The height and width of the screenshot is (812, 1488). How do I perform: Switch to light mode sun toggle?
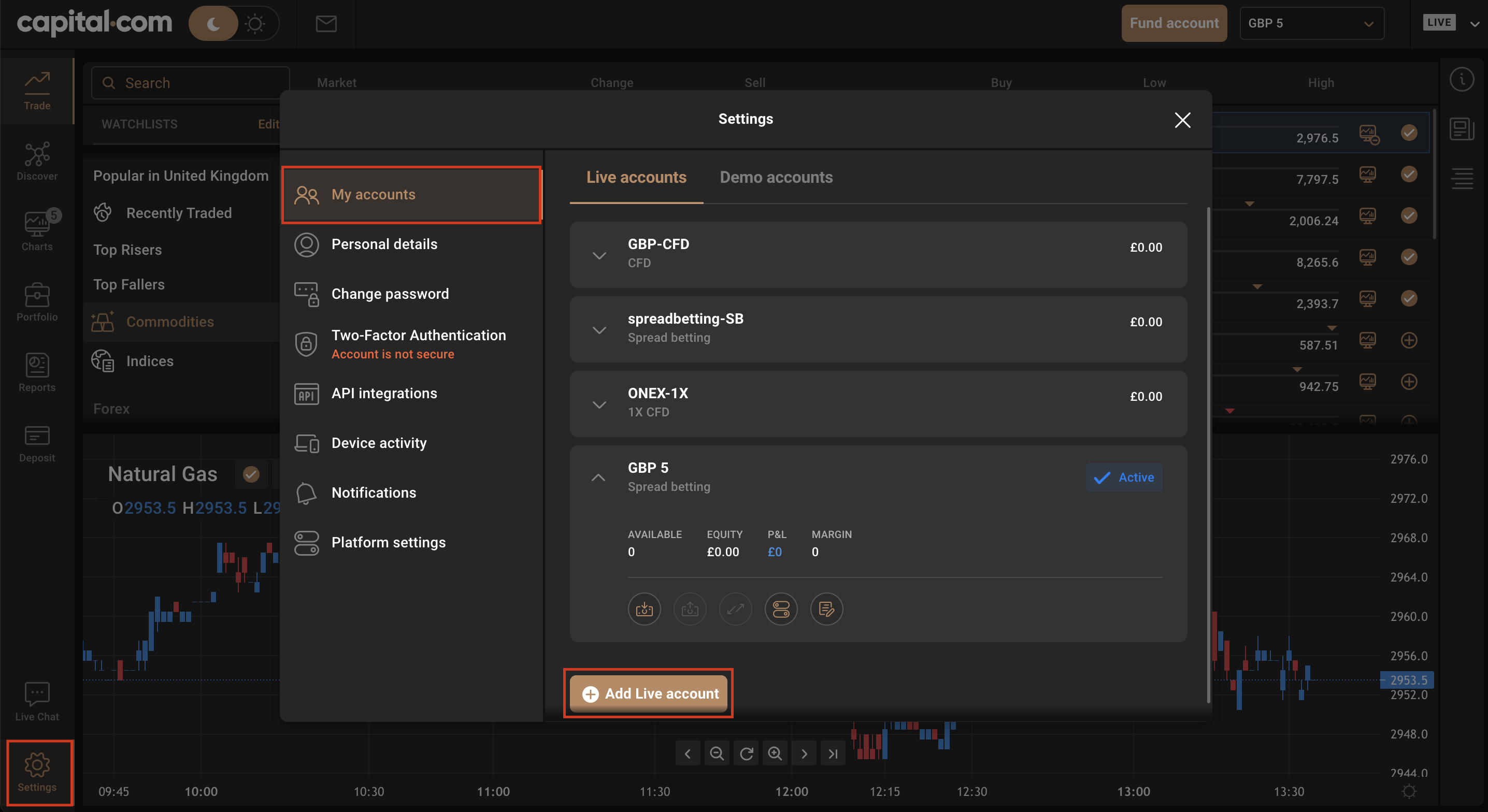255,24
